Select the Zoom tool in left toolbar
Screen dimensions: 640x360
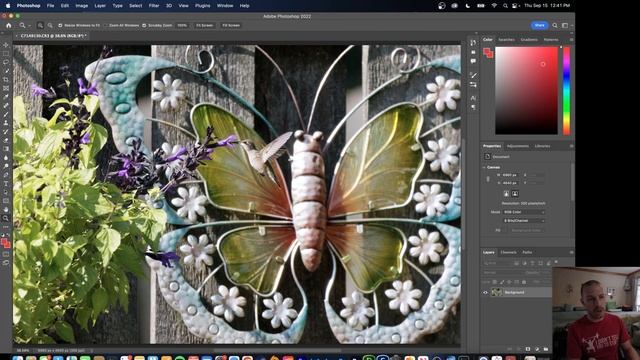point(6,218)
